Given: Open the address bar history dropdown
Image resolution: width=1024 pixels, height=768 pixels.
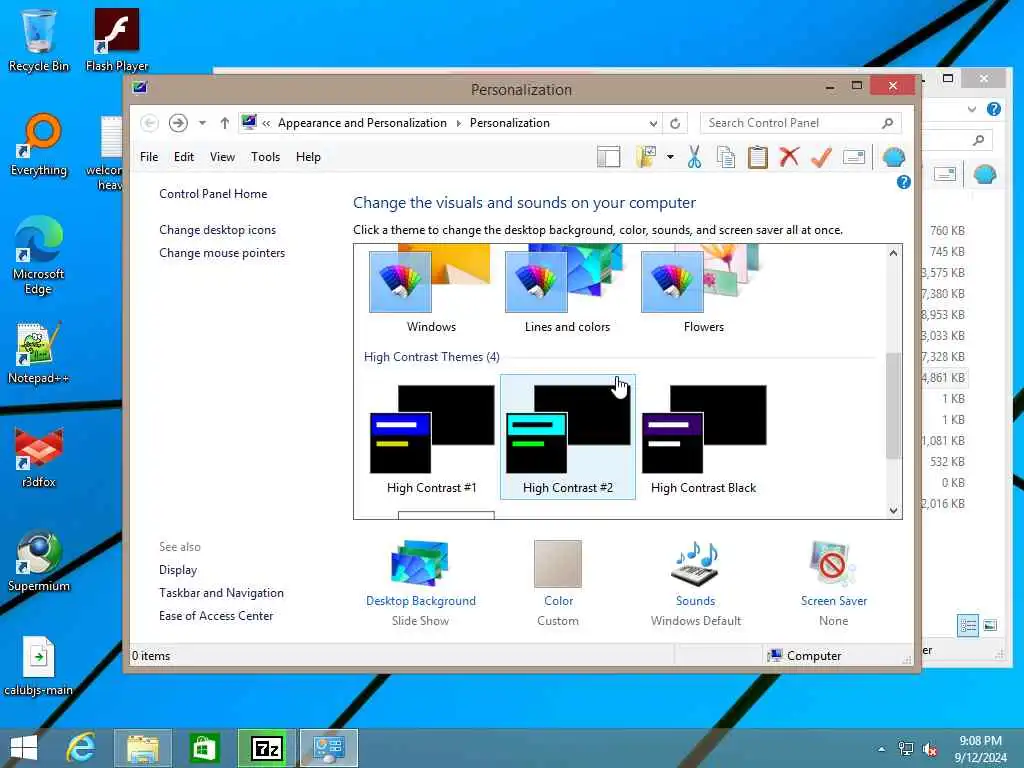Looking at the screenshot, I should (x=653, y=123).
